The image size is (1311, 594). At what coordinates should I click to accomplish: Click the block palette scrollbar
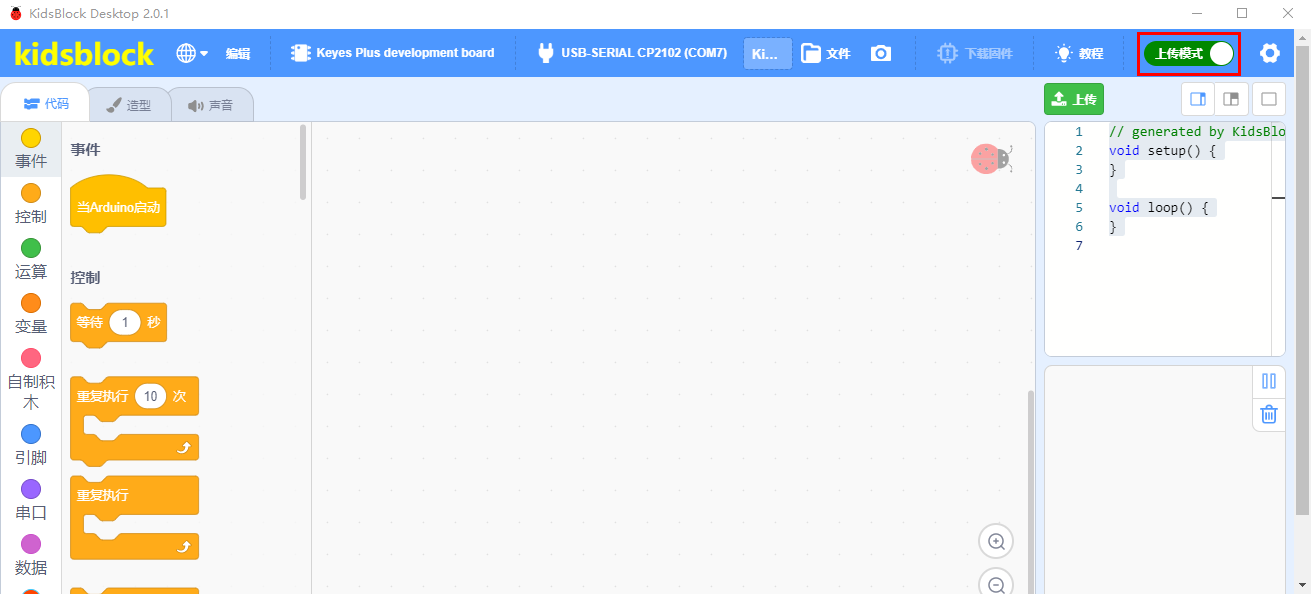(303, 160)
